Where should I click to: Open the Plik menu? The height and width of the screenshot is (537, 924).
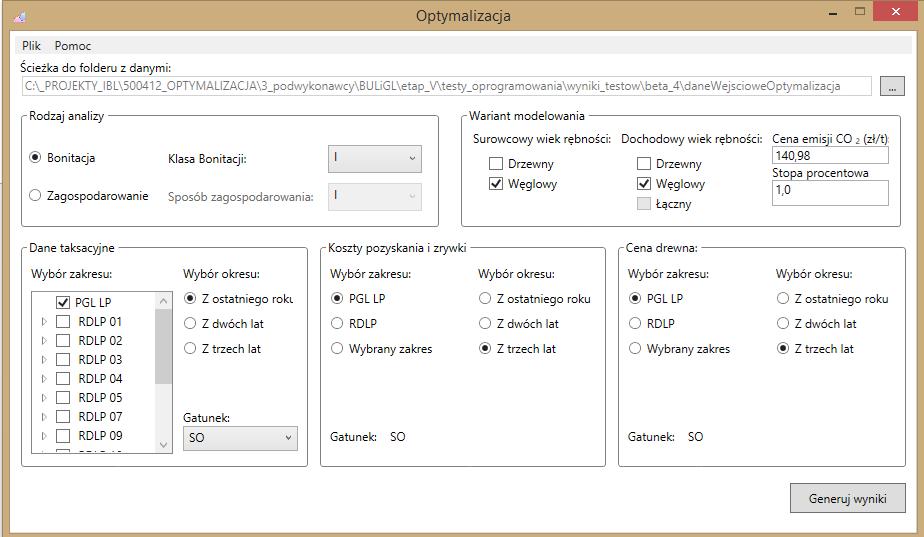[x=31, y=45]
